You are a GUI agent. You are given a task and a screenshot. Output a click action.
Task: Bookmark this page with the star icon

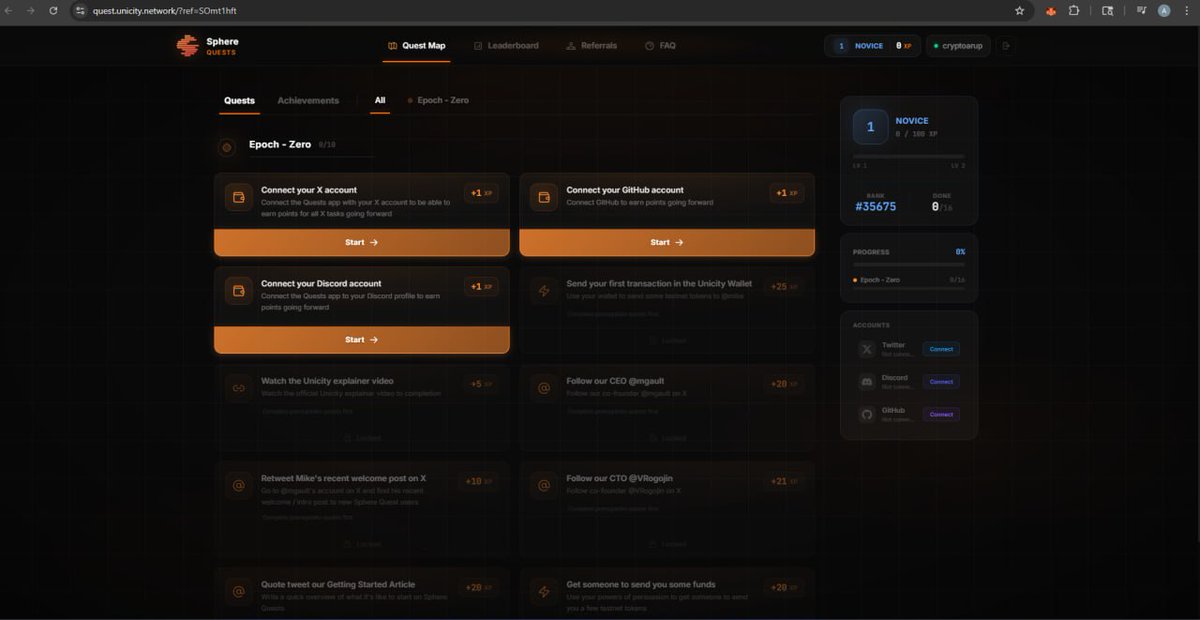click(1019, 11)
